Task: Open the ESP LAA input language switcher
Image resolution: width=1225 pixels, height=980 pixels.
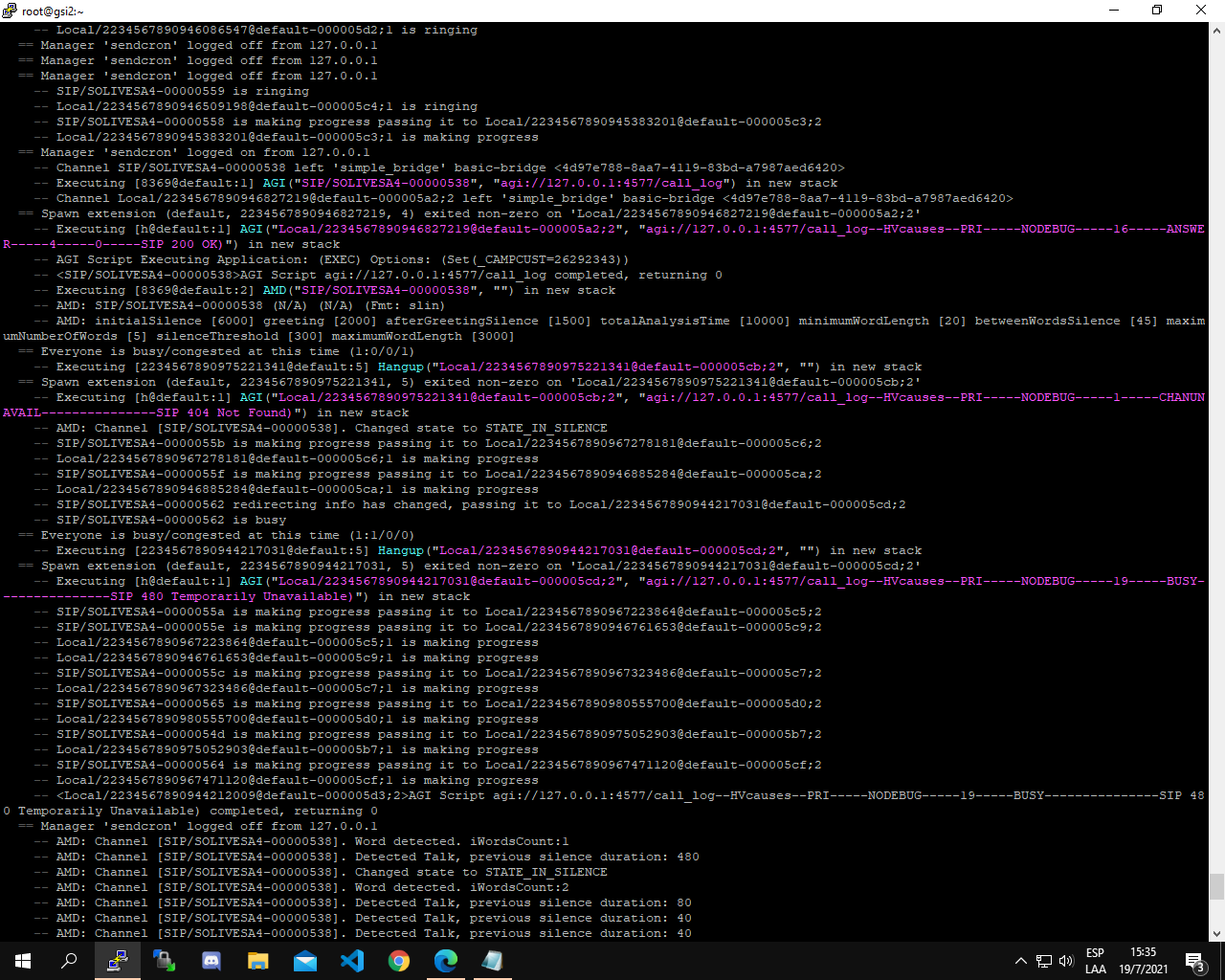Action: click(x=1096, y=961)
